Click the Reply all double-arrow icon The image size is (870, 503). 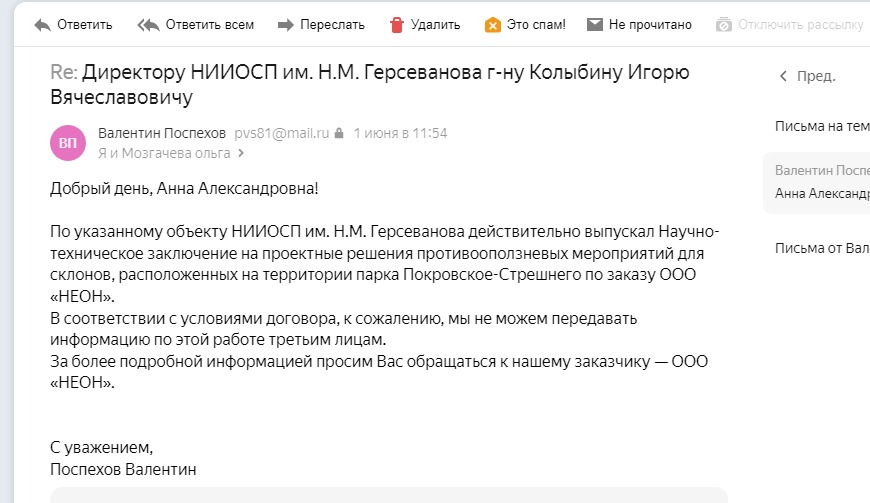pos(148,25)
